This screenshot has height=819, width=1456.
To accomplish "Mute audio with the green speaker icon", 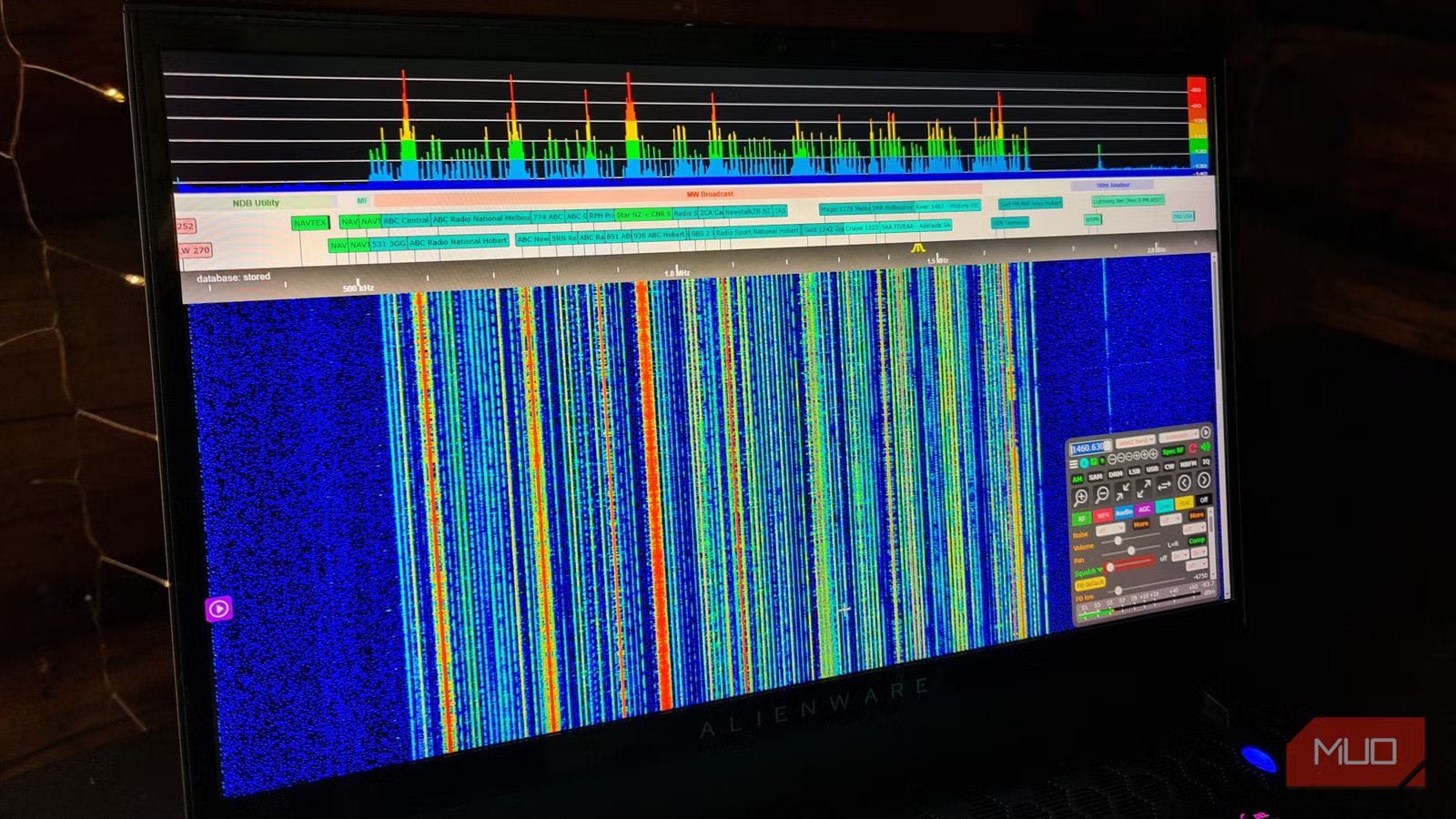I will pos(1205,447).
